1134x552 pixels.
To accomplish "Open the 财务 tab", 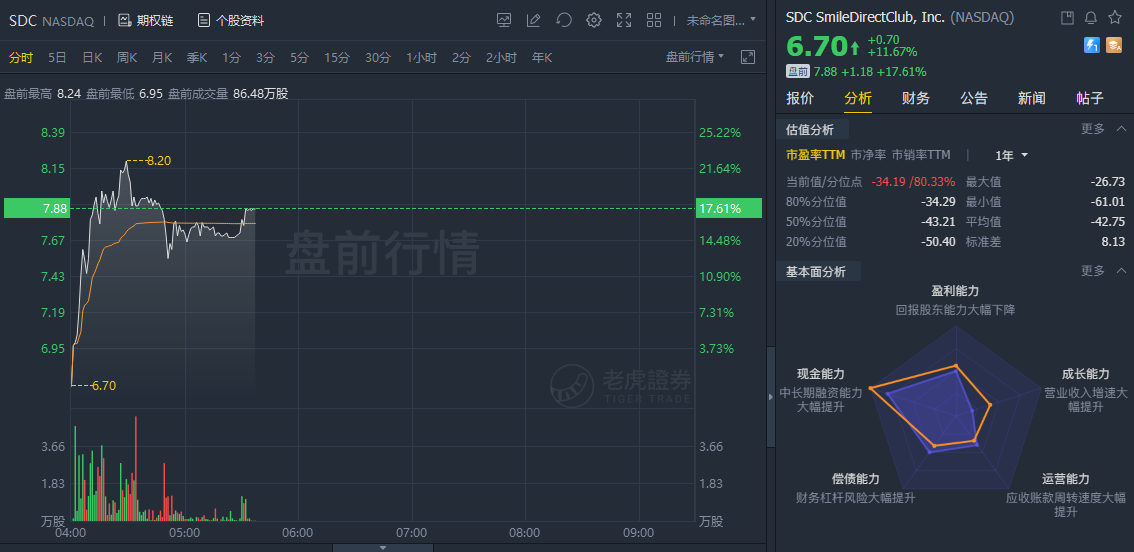I will (916, 98).
